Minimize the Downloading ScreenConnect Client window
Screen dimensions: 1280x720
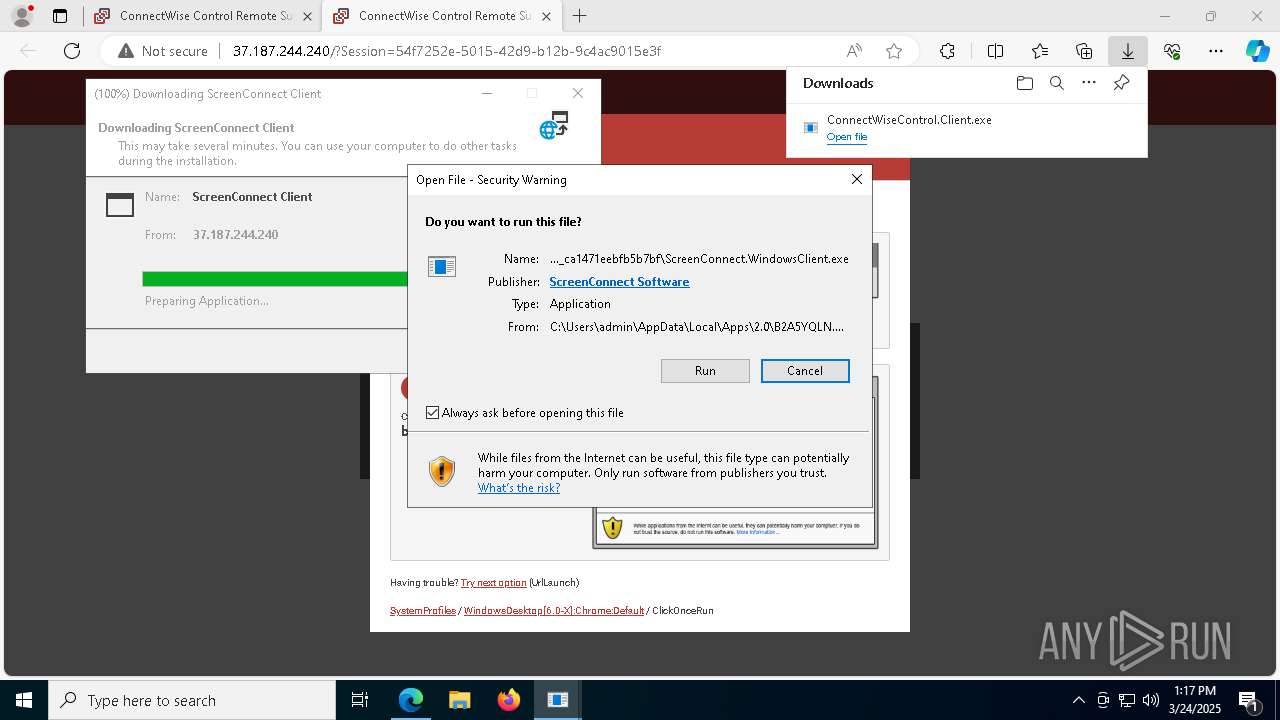pyautogui.click(x=487, y=93)
